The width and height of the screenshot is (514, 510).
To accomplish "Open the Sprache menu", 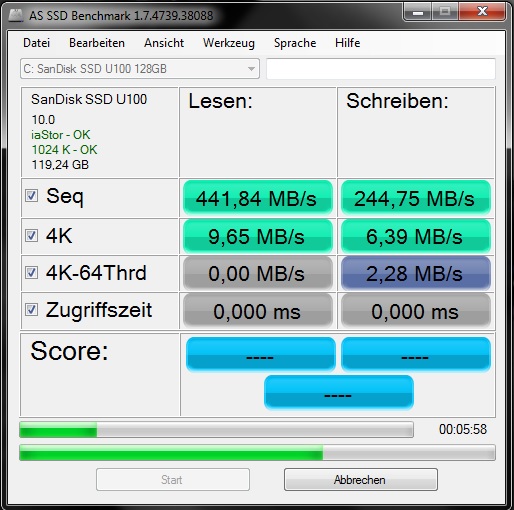I will click(x=295, y=43).
